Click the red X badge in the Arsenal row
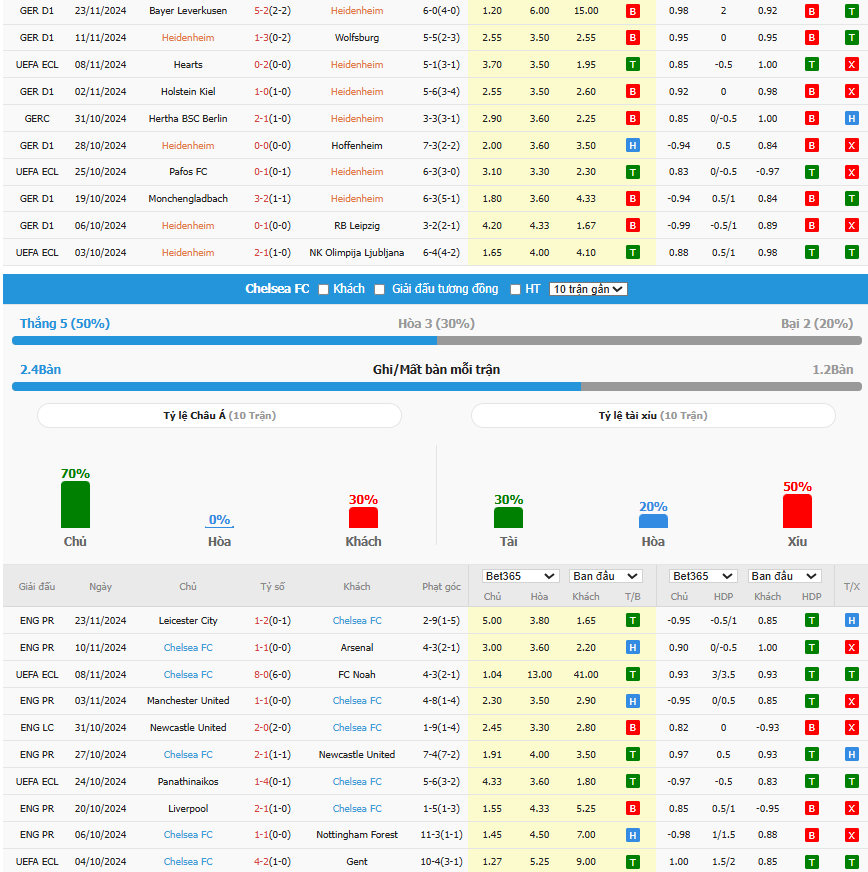This screenshot has width=868, height=872. pyautogui.click(x=851, y=647)
